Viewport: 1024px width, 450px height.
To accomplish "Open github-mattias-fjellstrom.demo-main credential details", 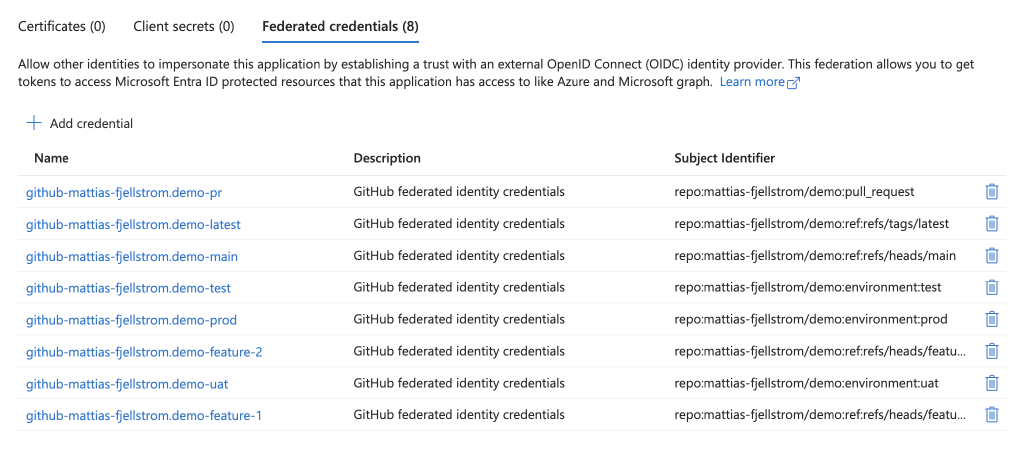I will (132, 256).
